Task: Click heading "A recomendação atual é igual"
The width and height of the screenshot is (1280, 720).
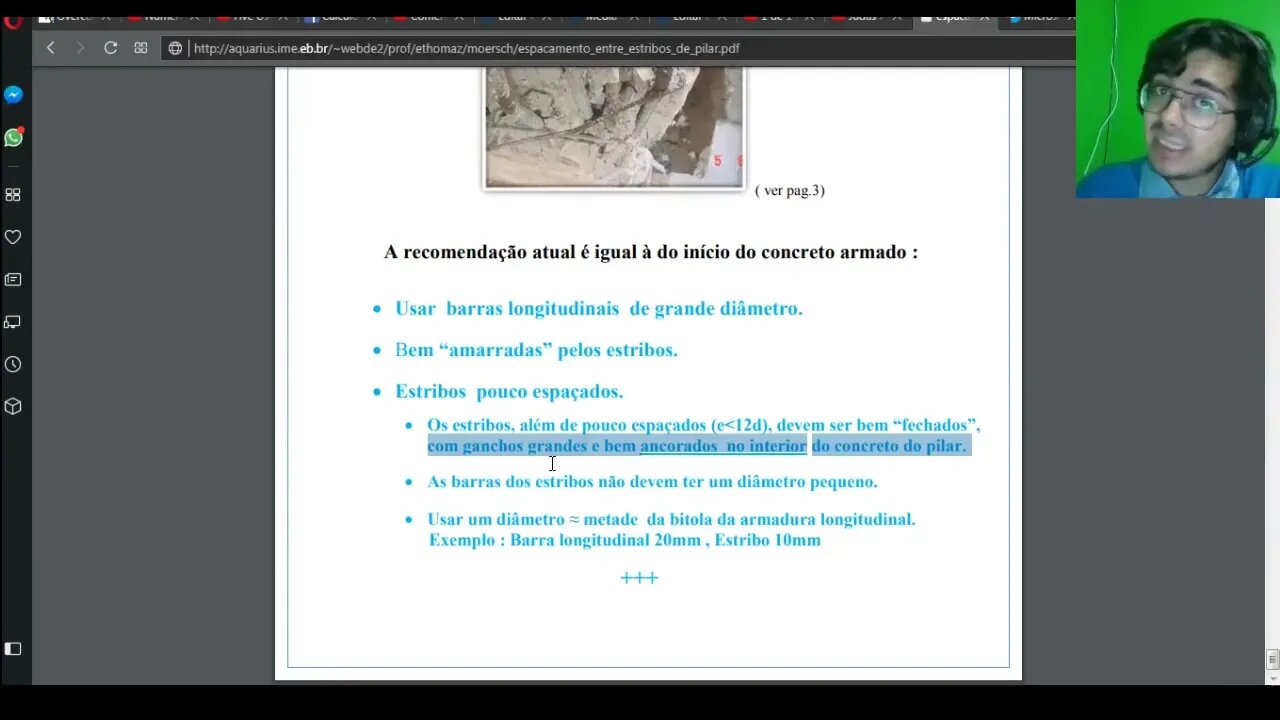Action: [651, 252]
